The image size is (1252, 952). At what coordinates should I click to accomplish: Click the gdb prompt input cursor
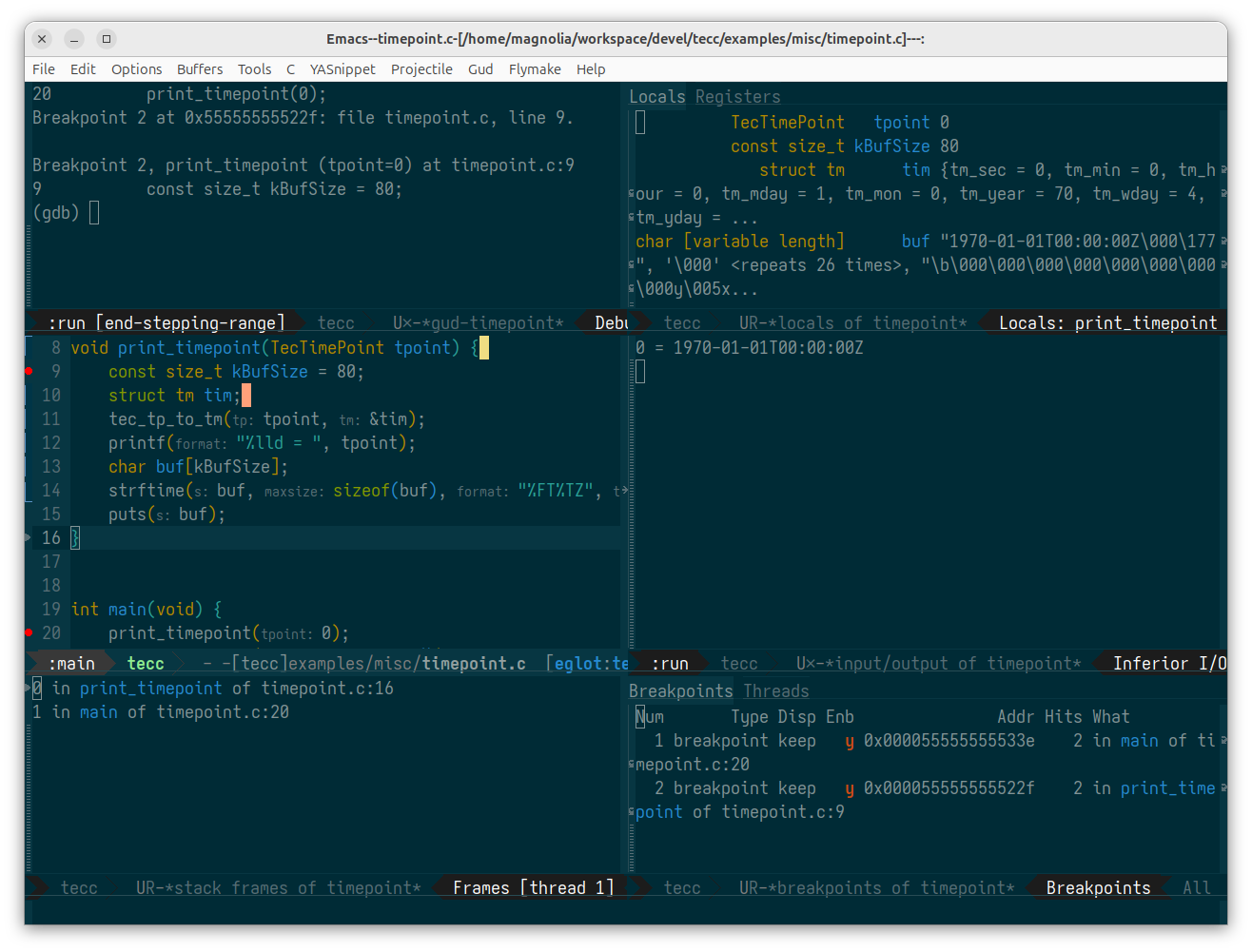pyautogui.click(x=94, y=213)
